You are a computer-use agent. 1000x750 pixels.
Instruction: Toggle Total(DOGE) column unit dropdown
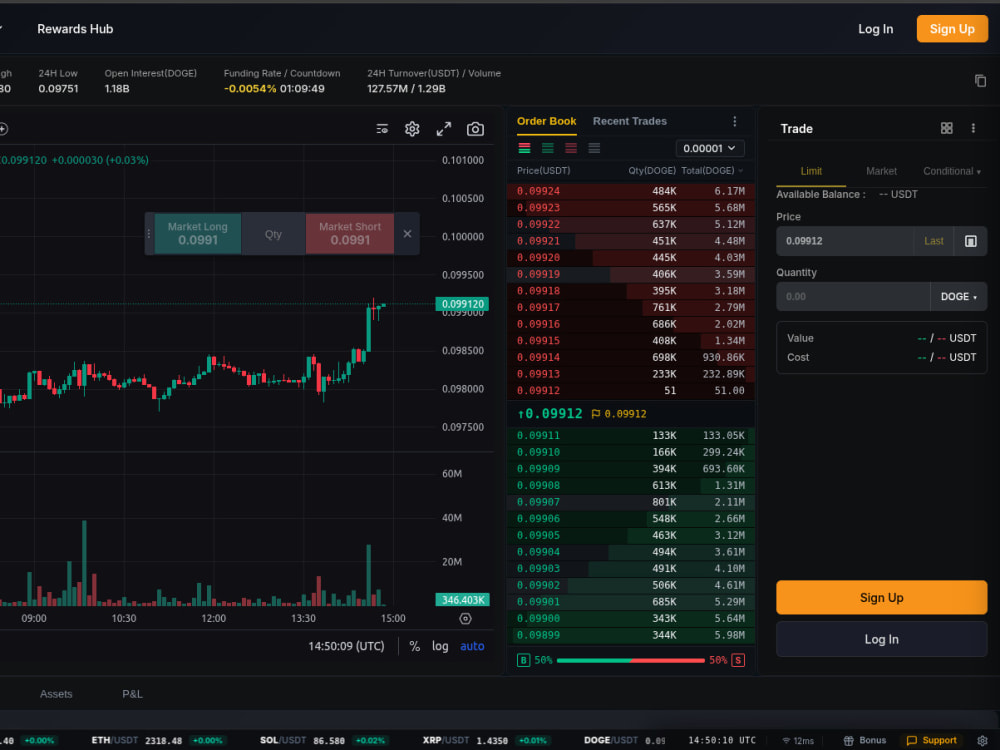(x=712, y=170)
